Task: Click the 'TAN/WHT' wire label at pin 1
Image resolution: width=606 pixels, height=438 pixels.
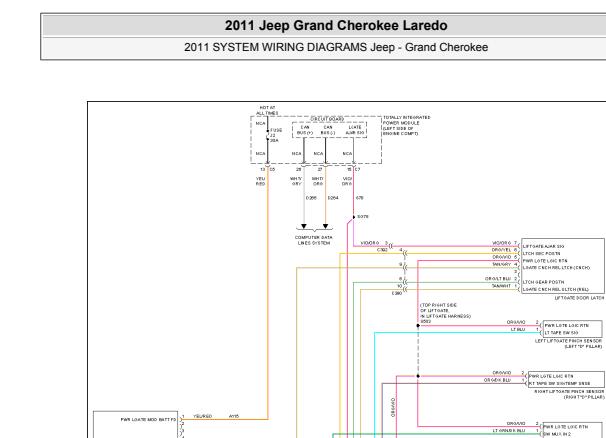Action: 502,286
